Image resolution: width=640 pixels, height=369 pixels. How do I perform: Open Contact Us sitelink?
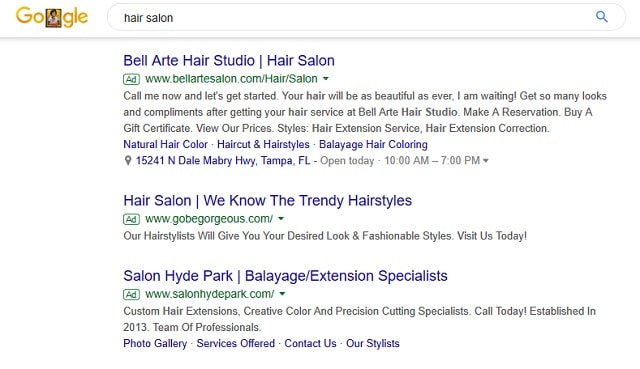tap(310, 343)
